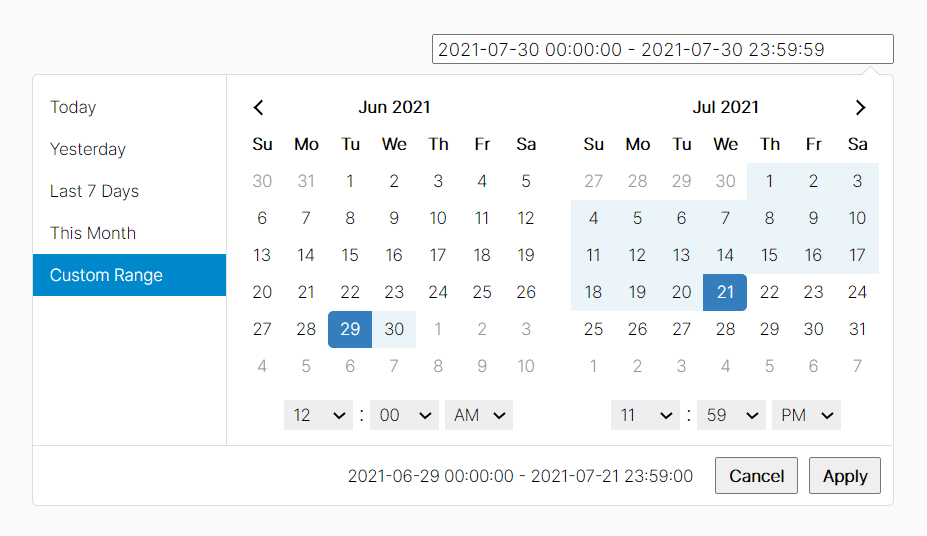Select July 31 in the calendar

coord(857,329)
